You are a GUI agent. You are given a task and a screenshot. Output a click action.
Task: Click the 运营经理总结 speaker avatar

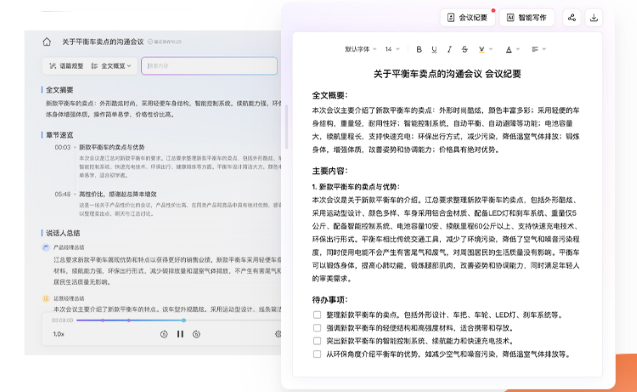click(46, 299)
